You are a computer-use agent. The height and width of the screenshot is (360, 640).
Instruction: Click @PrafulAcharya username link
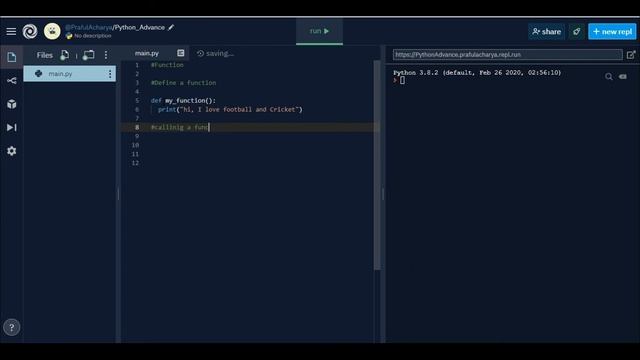89,27
